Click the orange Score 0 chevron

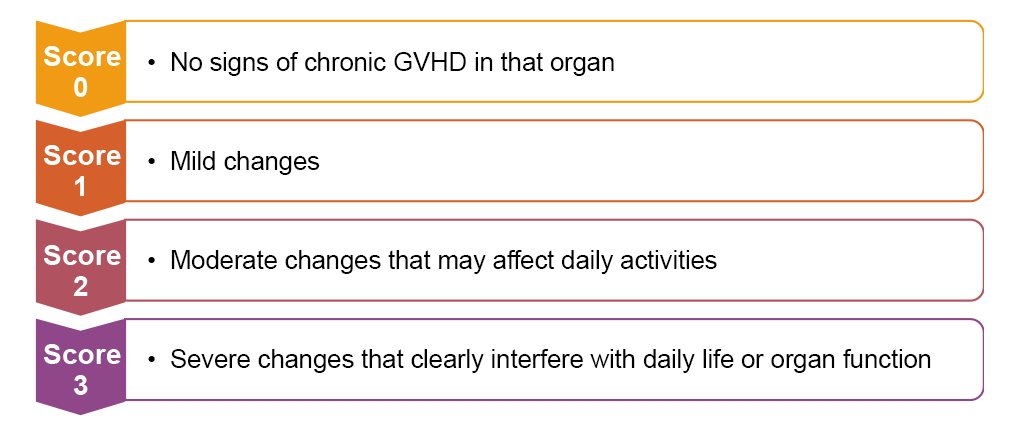pyautogui.click(x=80, y=70)
